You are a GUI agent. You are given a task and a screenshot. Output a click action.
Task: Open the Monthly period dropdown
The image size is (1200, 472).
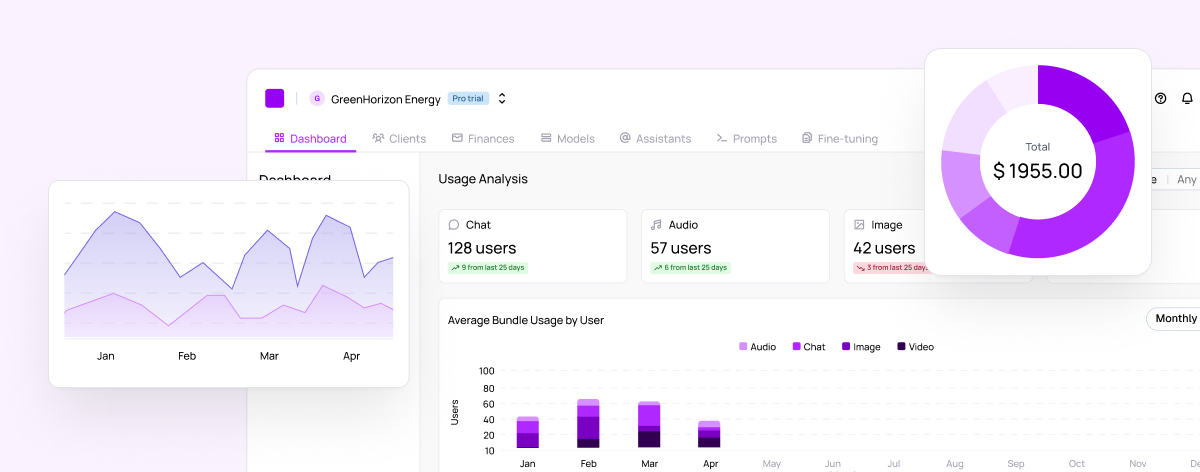coord(1174,318)
